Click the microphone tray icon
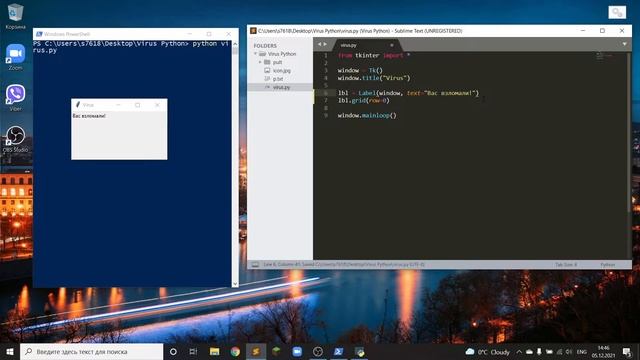640x360 pixels. 539,352
